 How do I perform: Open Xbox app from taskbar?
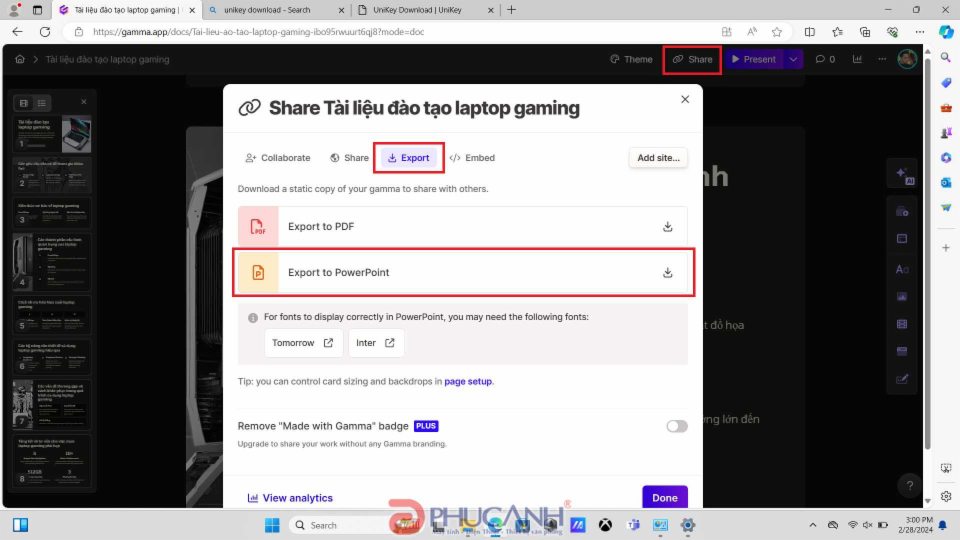[605, 525]
